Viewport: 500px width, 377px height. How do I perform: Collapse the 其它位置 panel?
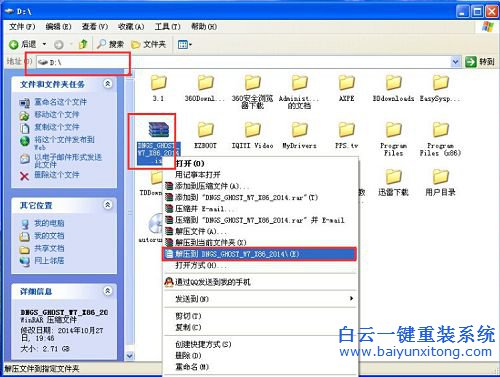pyautogui.click(x=108, y=204)
